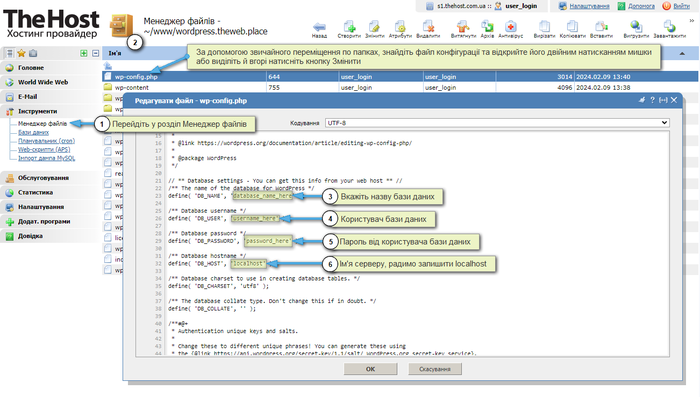This screenshot has height=397, width=700.
Task: Click the menu list view icon in sidebar
Action: pyautogui.click(x=9, y=54)
